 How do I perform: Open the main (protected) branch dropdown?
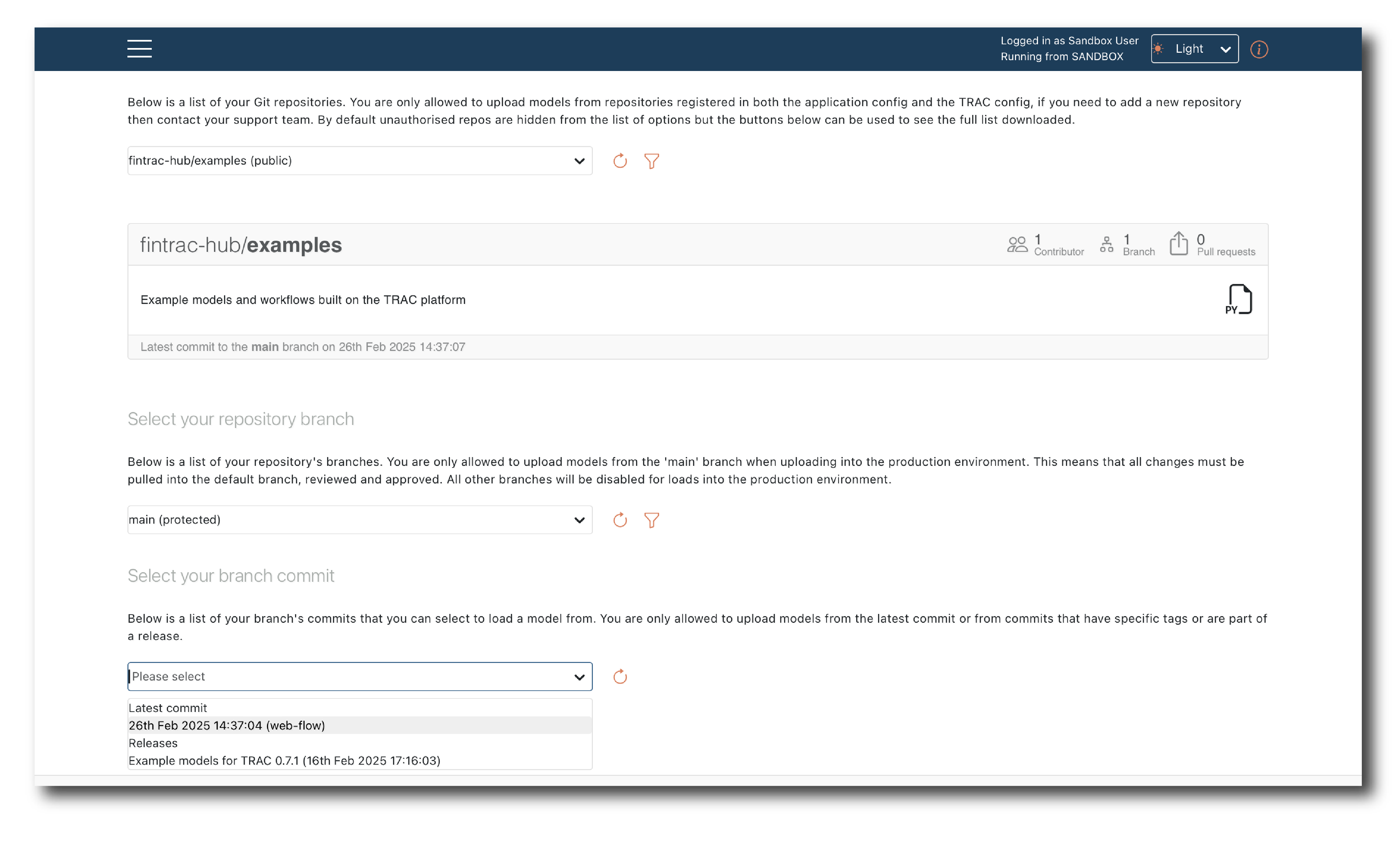[360, 520]
